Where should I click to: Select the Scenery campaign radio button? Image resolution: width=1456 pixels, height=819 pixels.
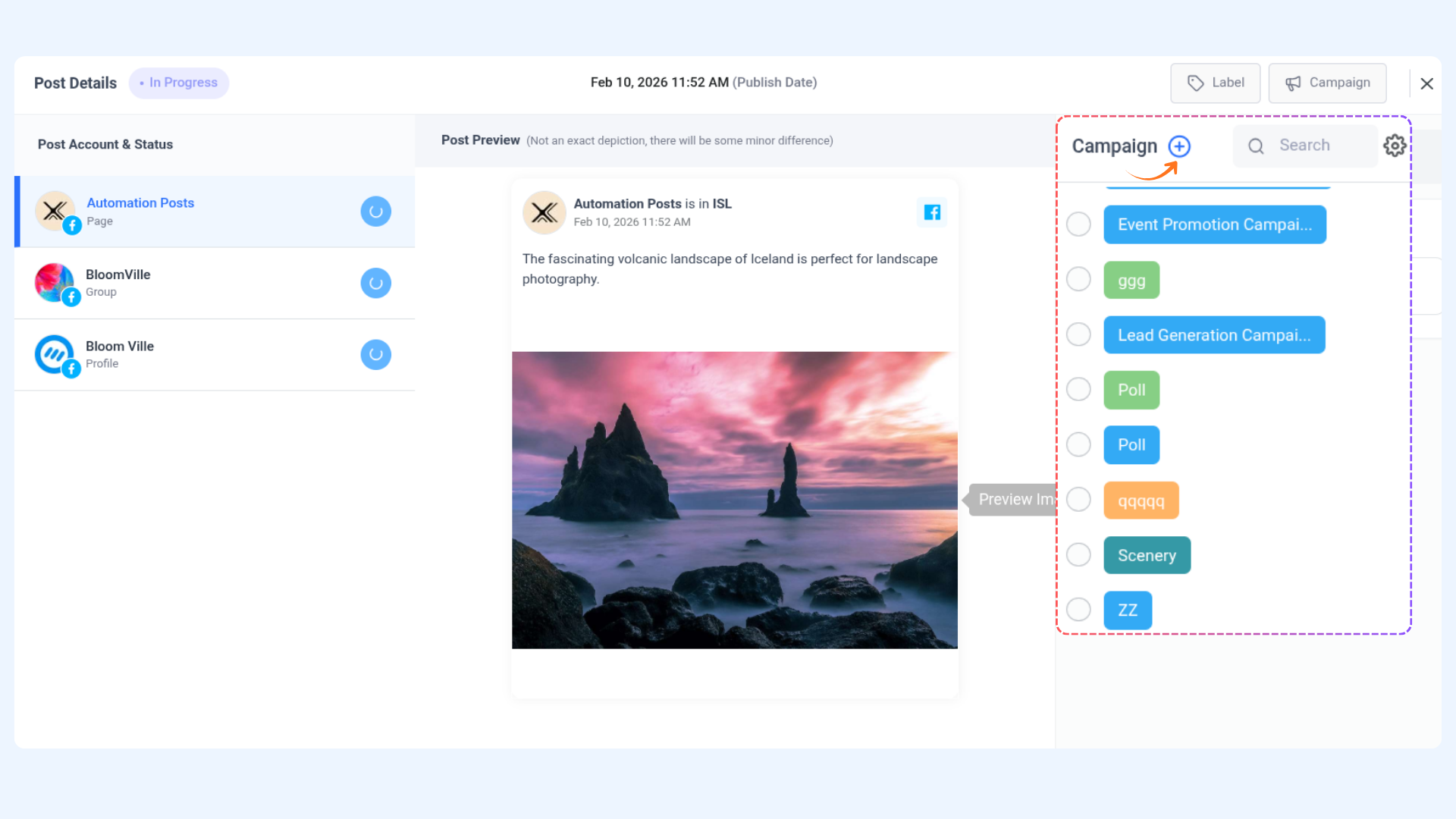click(x=1078, y=554)
